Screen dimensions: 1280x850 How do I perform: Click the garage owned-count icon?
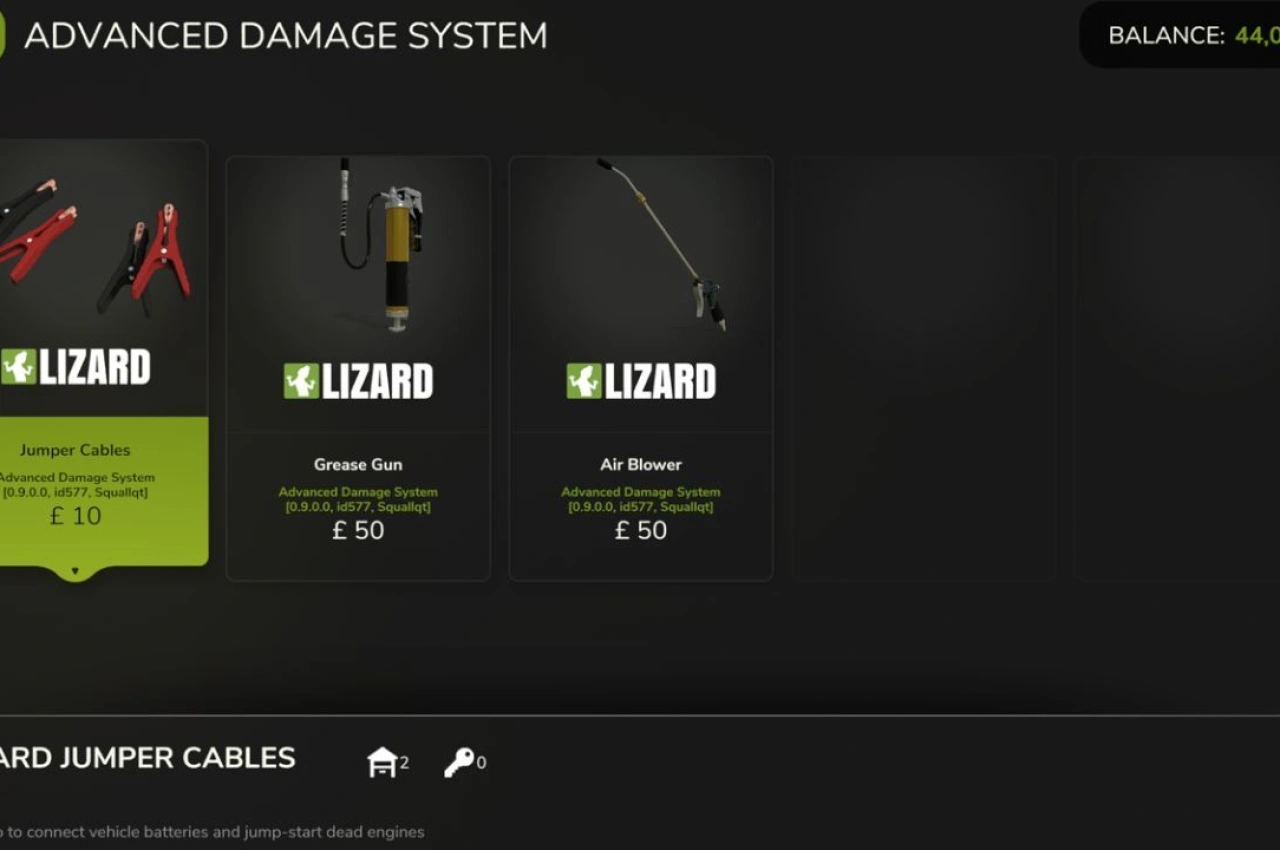point(383,763)
